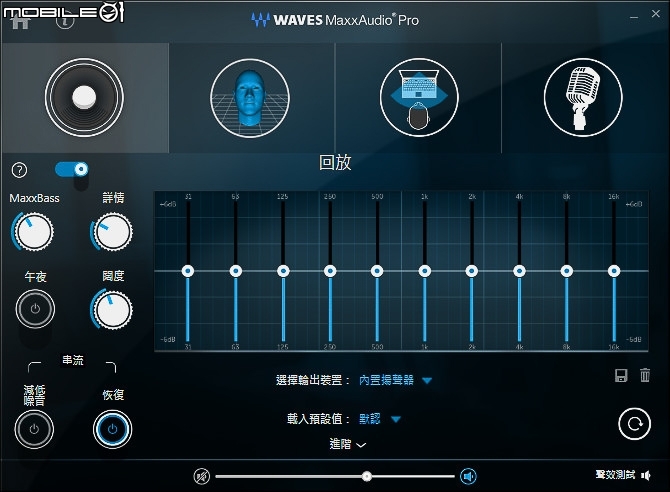670x492 pixels.
Task: Click the 2k equalizer slider handle
Action: click(472, 271)
